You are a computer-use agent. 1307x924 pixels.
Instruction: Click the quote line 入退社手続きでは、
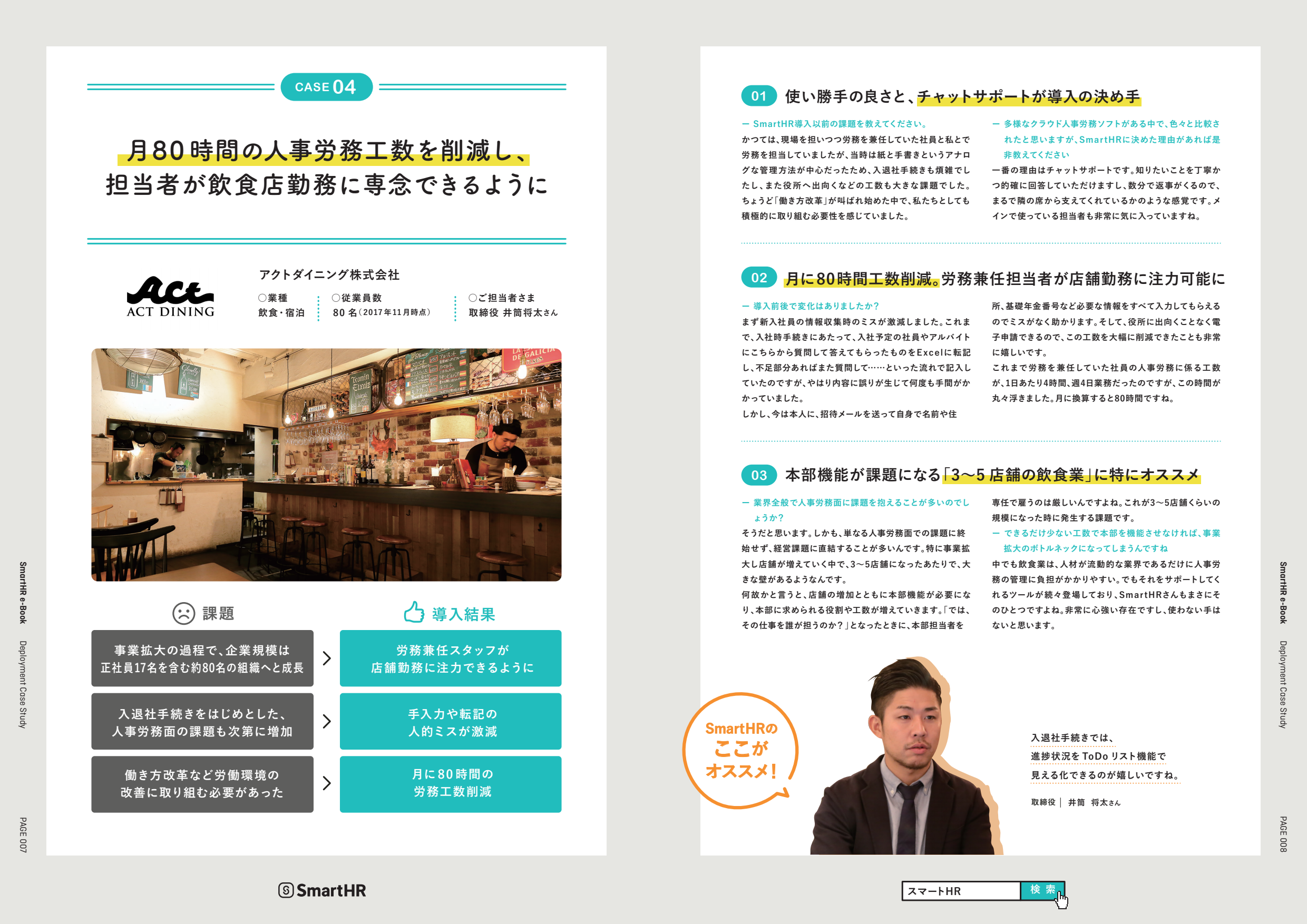click(1072, 738)
